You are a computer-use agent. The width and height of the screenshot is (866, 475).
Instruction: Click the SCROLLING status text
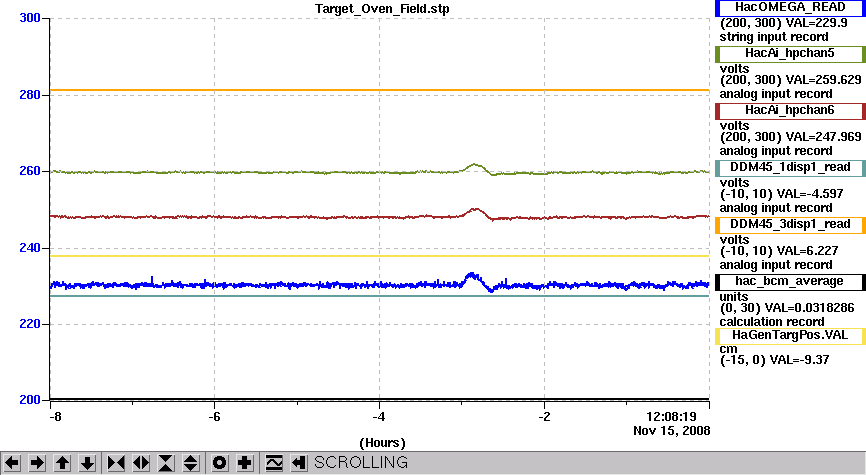(361, 462)
